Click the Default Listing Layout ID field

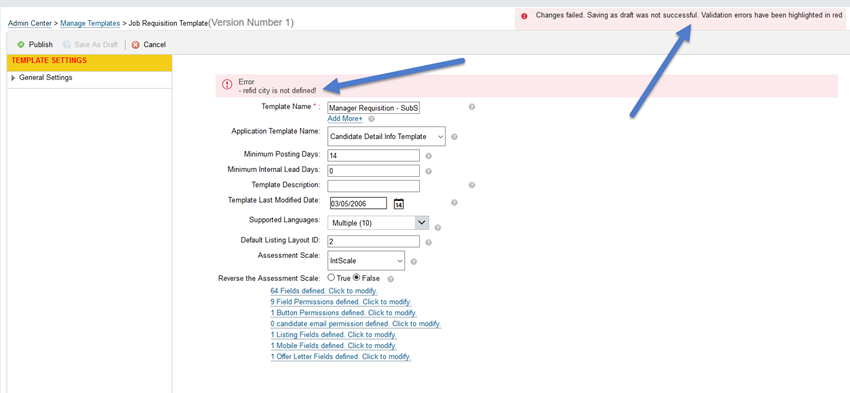pos(374,242)
